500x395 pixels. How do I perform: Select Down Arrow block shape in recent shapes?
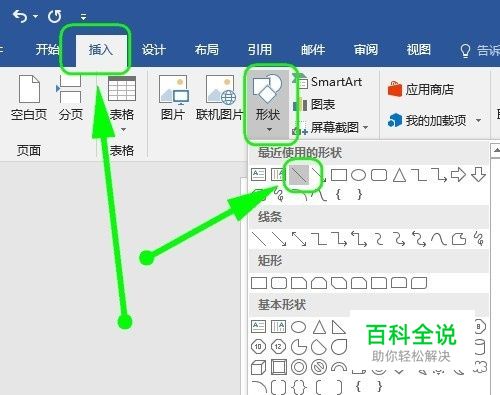pyautogui.click(x=478, y=175)
